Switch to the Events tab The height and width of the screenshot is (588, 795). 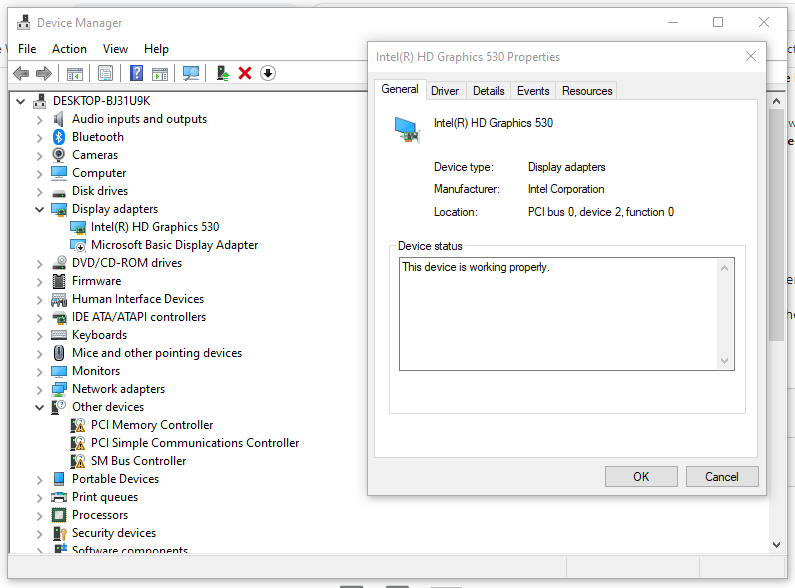pos(533,91)
